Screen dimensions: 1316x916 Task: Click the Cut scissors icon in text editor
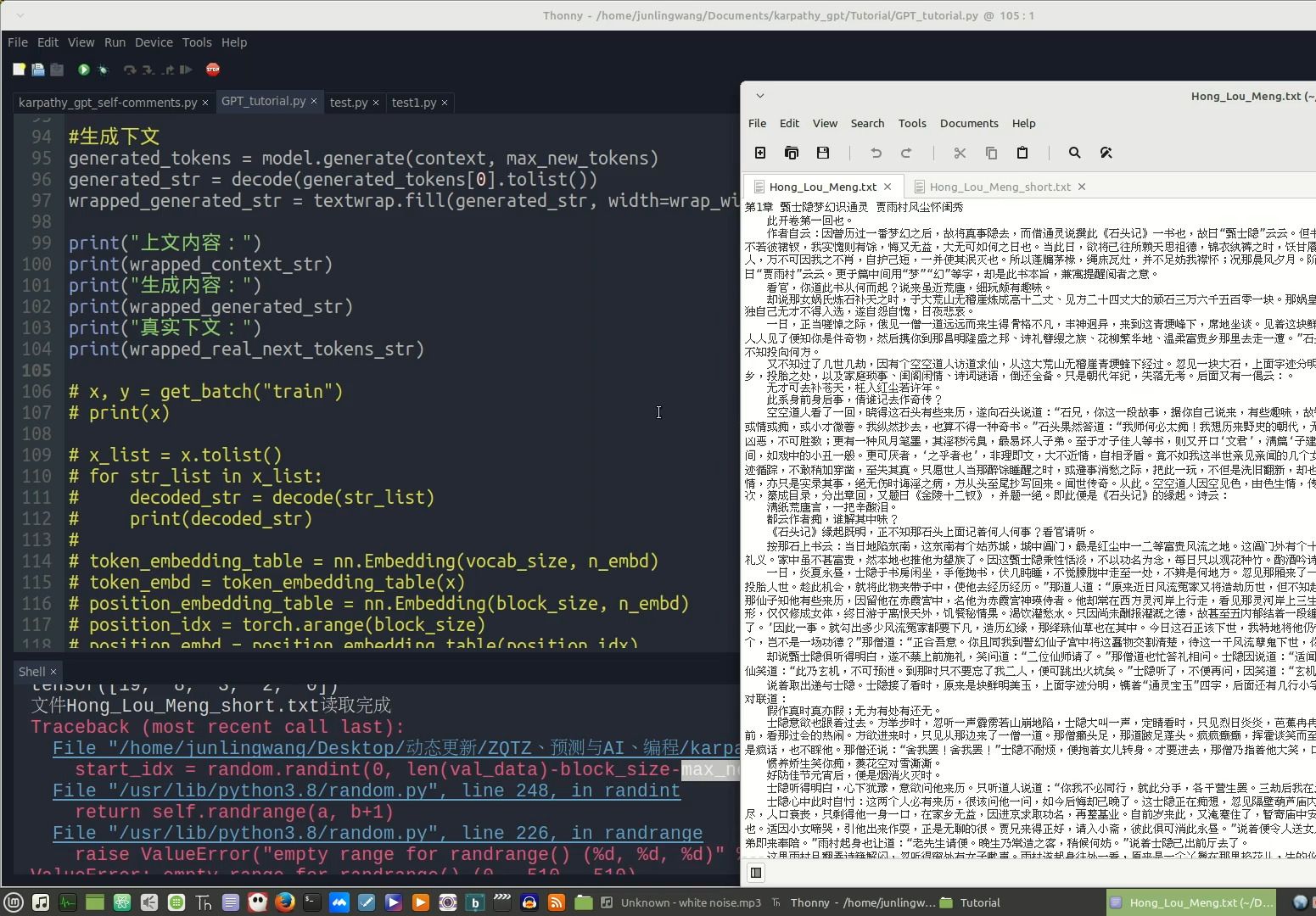(960, 153)
